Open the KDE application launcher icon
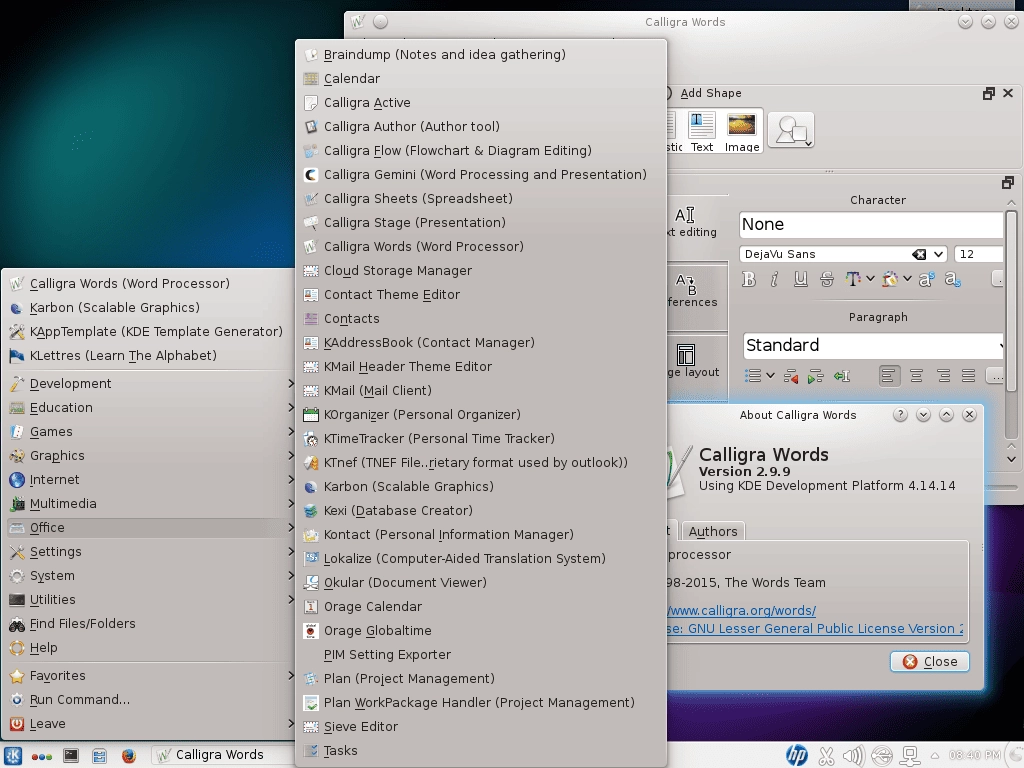 point(14,755)
